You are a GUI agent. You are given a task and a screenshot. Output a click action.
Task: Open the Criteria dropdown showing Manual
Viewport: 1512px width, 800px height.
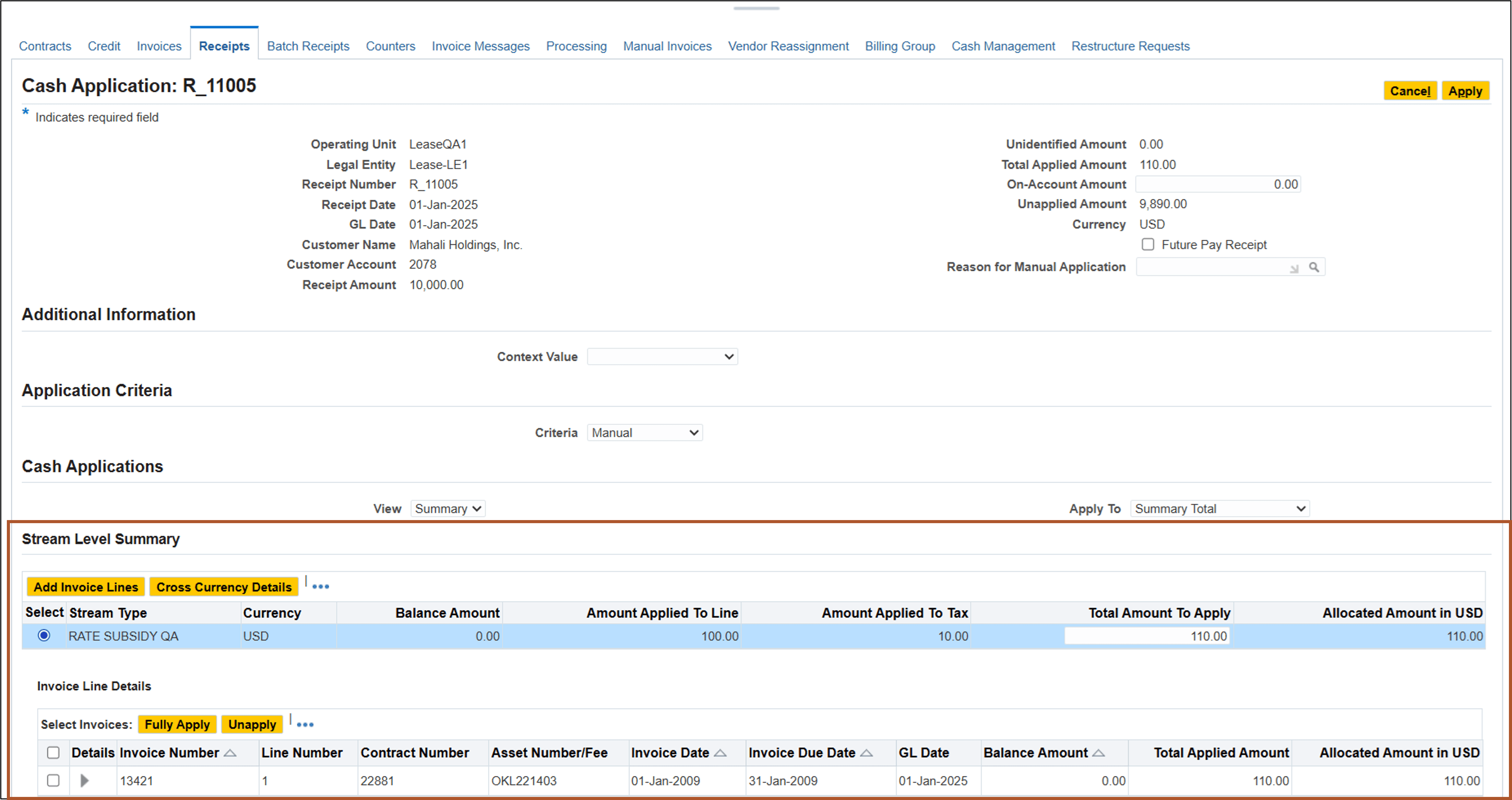644,432
